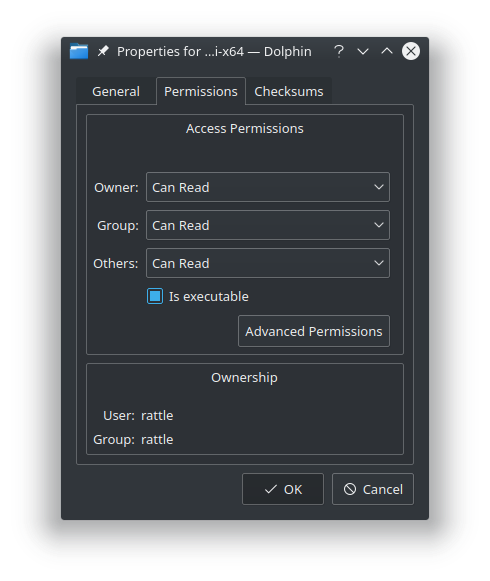
Task: Open the Owner permissions dropdown
Action: (x=268, y=187)
